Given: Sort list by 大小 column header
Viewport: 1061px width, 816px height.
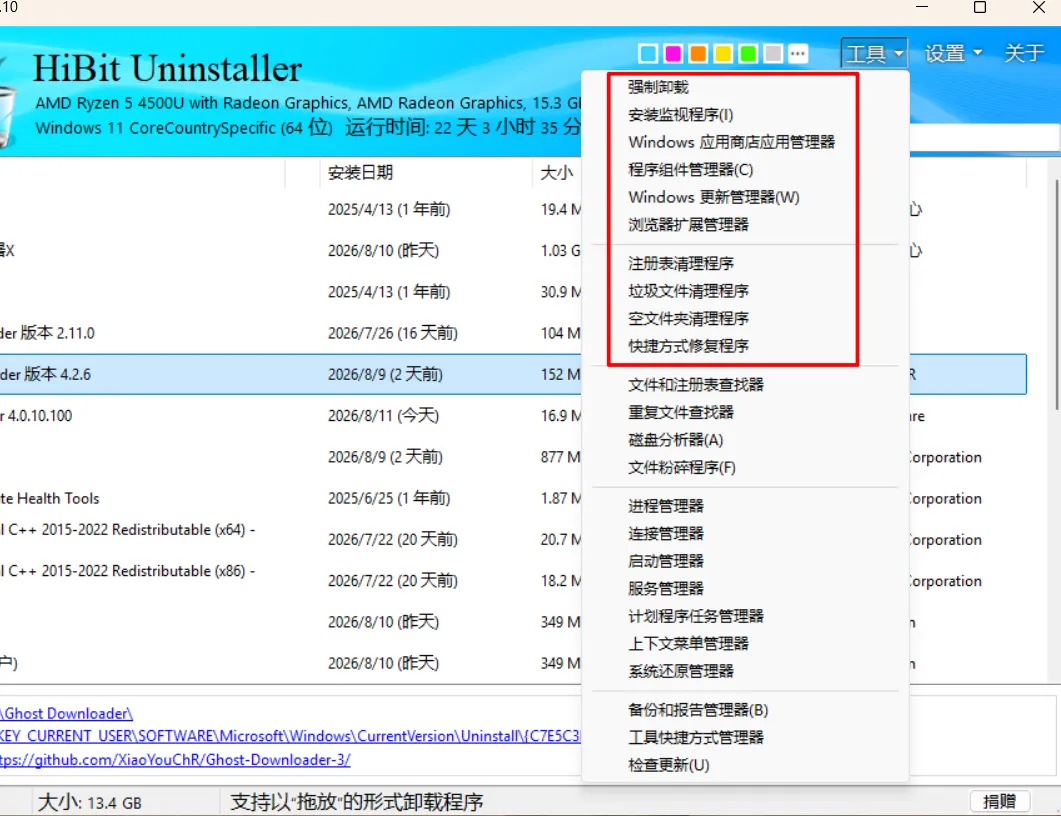Looking at the screenshot, I should pos(557,173).
